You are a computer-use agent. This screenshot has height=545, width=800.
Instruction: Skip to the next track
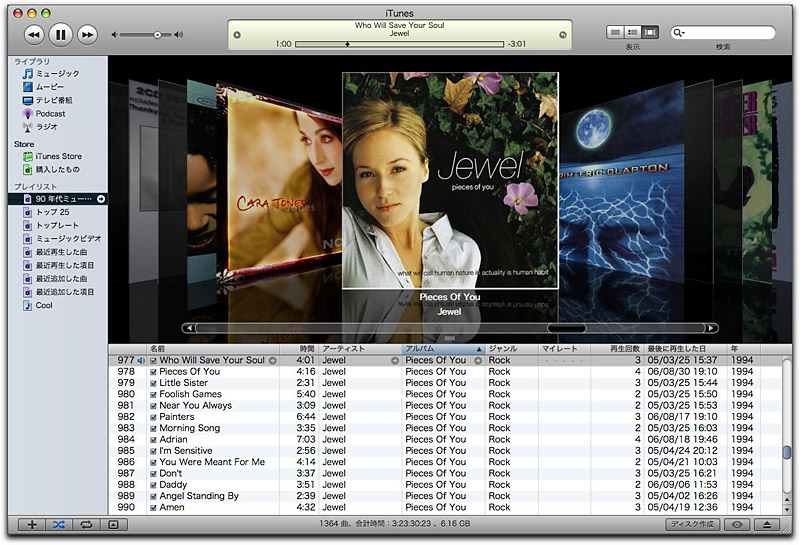coord(88,35)
